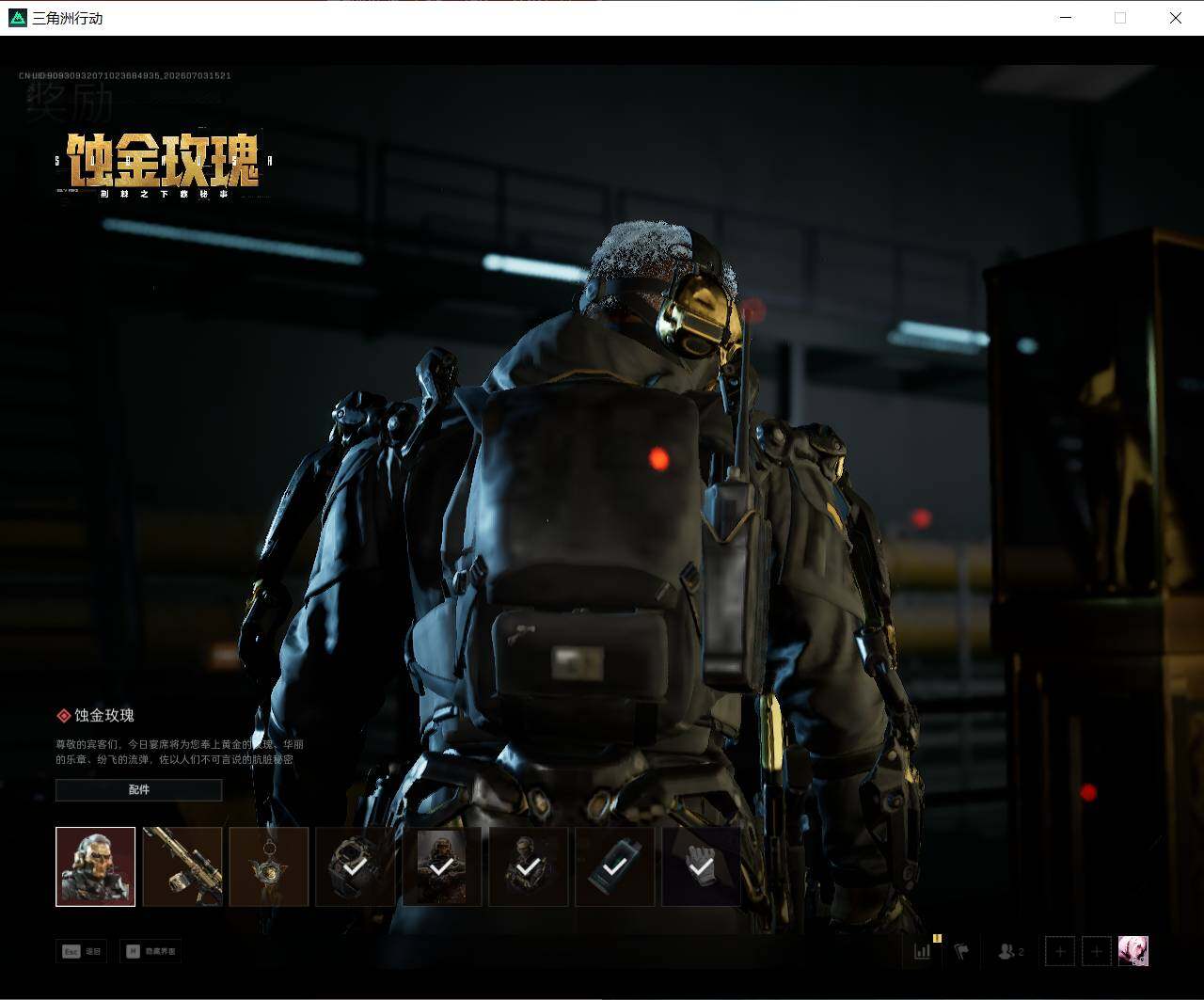This screenshot has height=1000, width=1204.
Task: Select the checked soldier portrait card thumbnail
Action: 442,866
